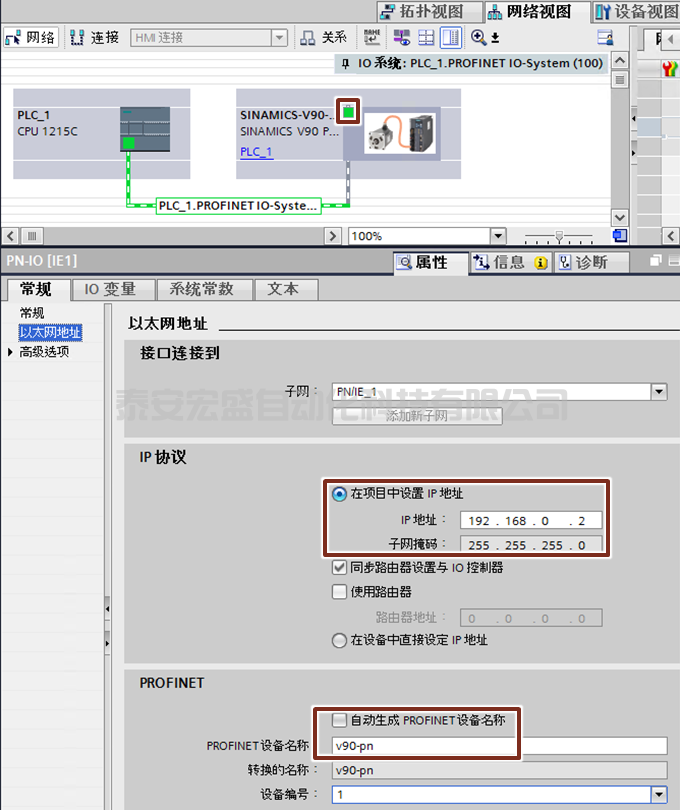Image resolution: width=680 pixels, height=810 pixels.
Task: Open the 100% zoom level dropdown
Action: tap(498, 236)
